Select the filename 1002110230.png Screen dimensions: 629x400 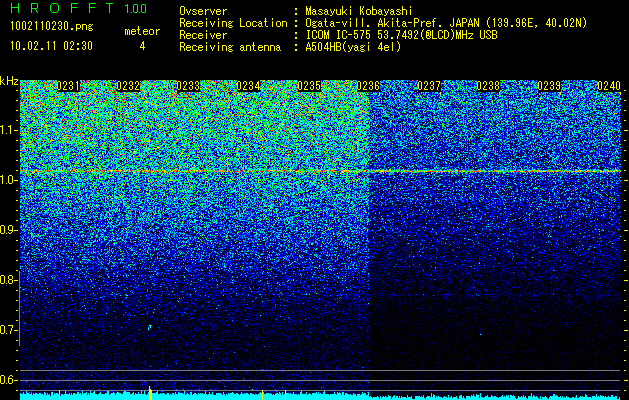click(52, 27)
